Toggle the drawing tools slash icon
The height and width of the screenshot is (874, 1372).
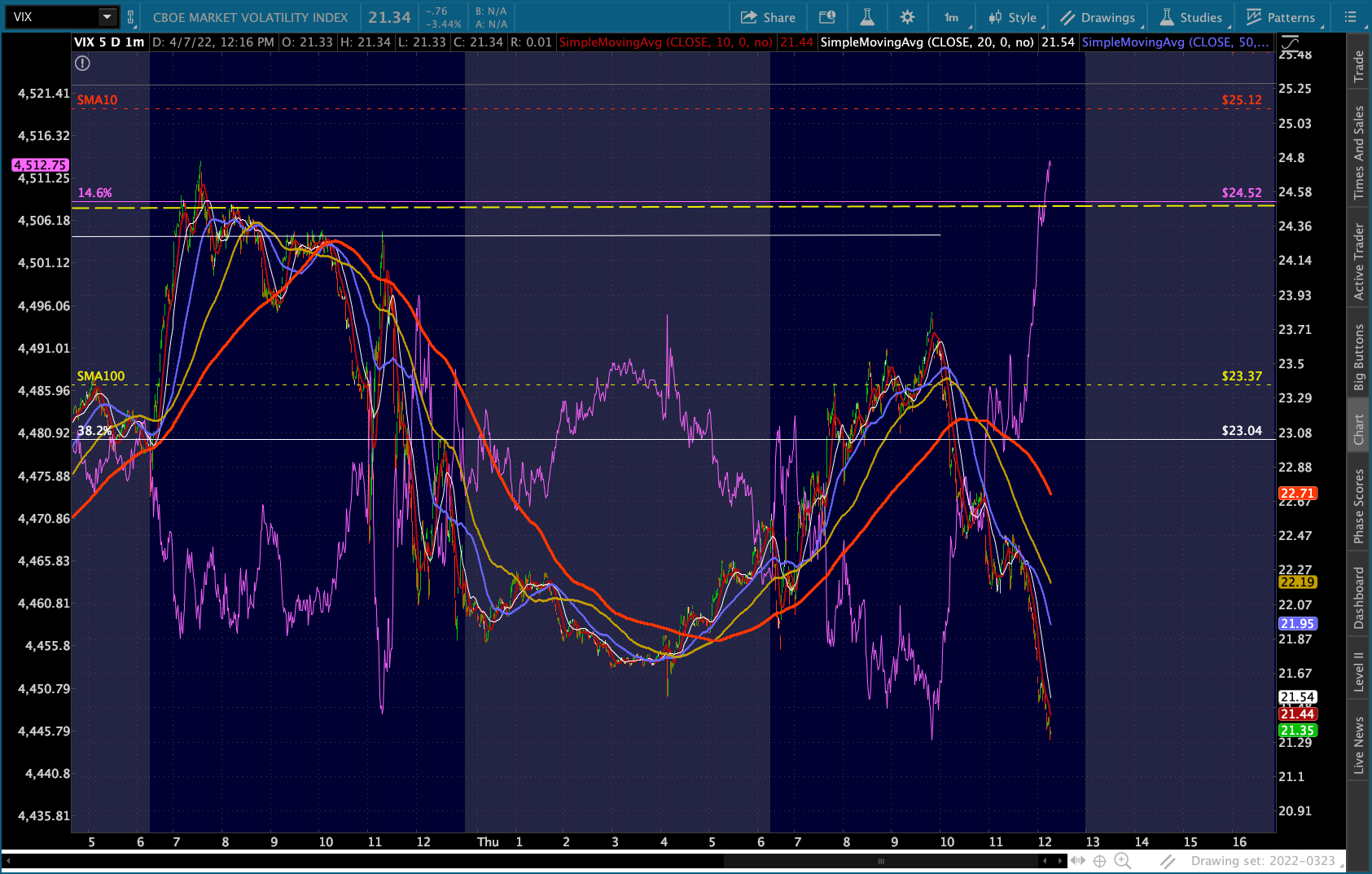(x=1168, y=860)
